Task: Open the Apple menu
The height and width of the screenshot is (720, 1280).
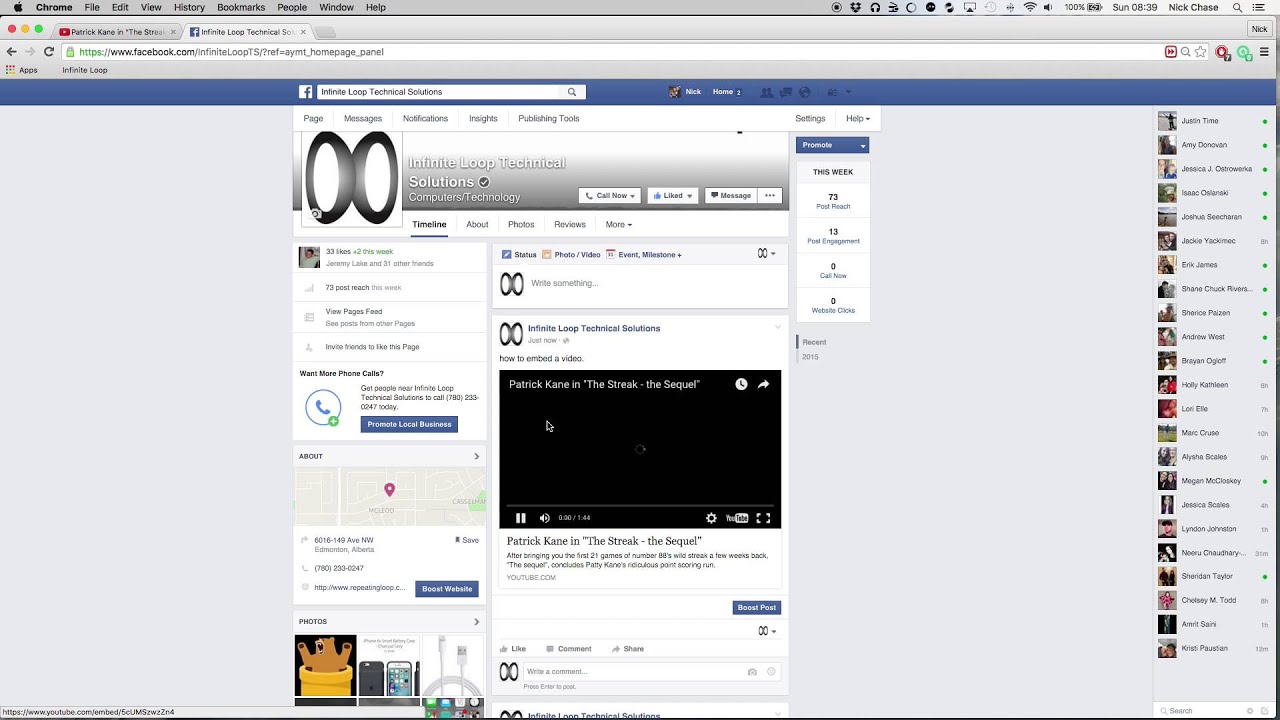Action: click(18, 7)
